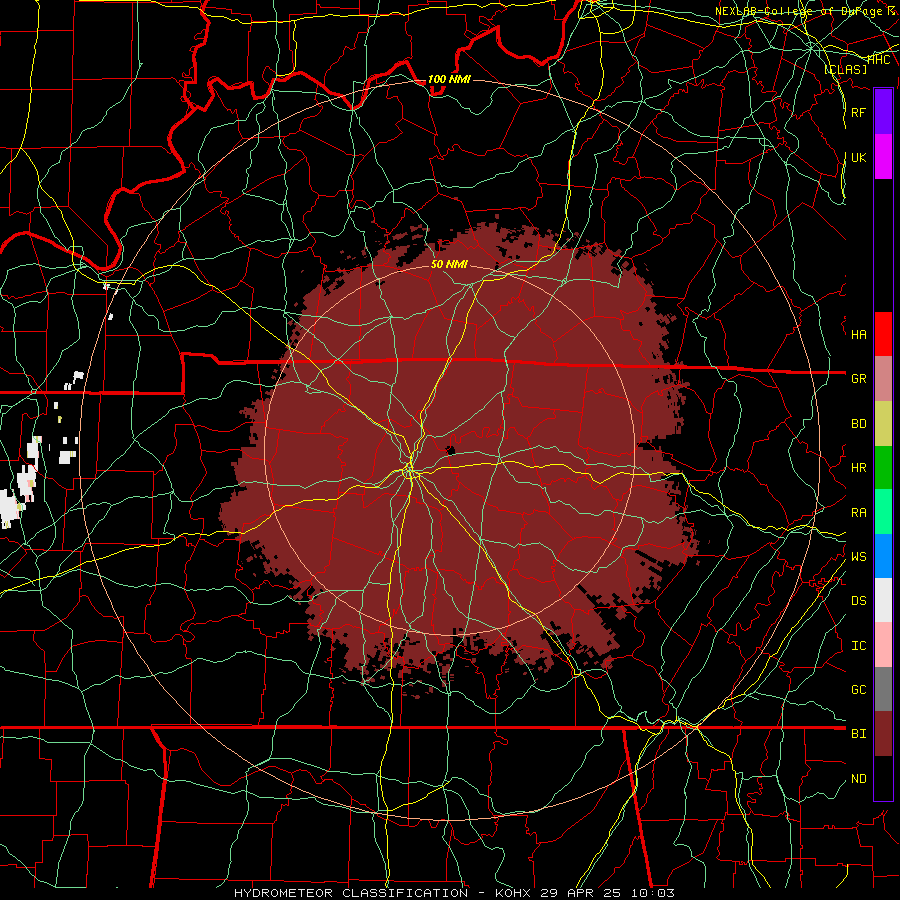Click the "HA" legend label
This screenshot has height=900, width=900.
(x=858, y=335)
